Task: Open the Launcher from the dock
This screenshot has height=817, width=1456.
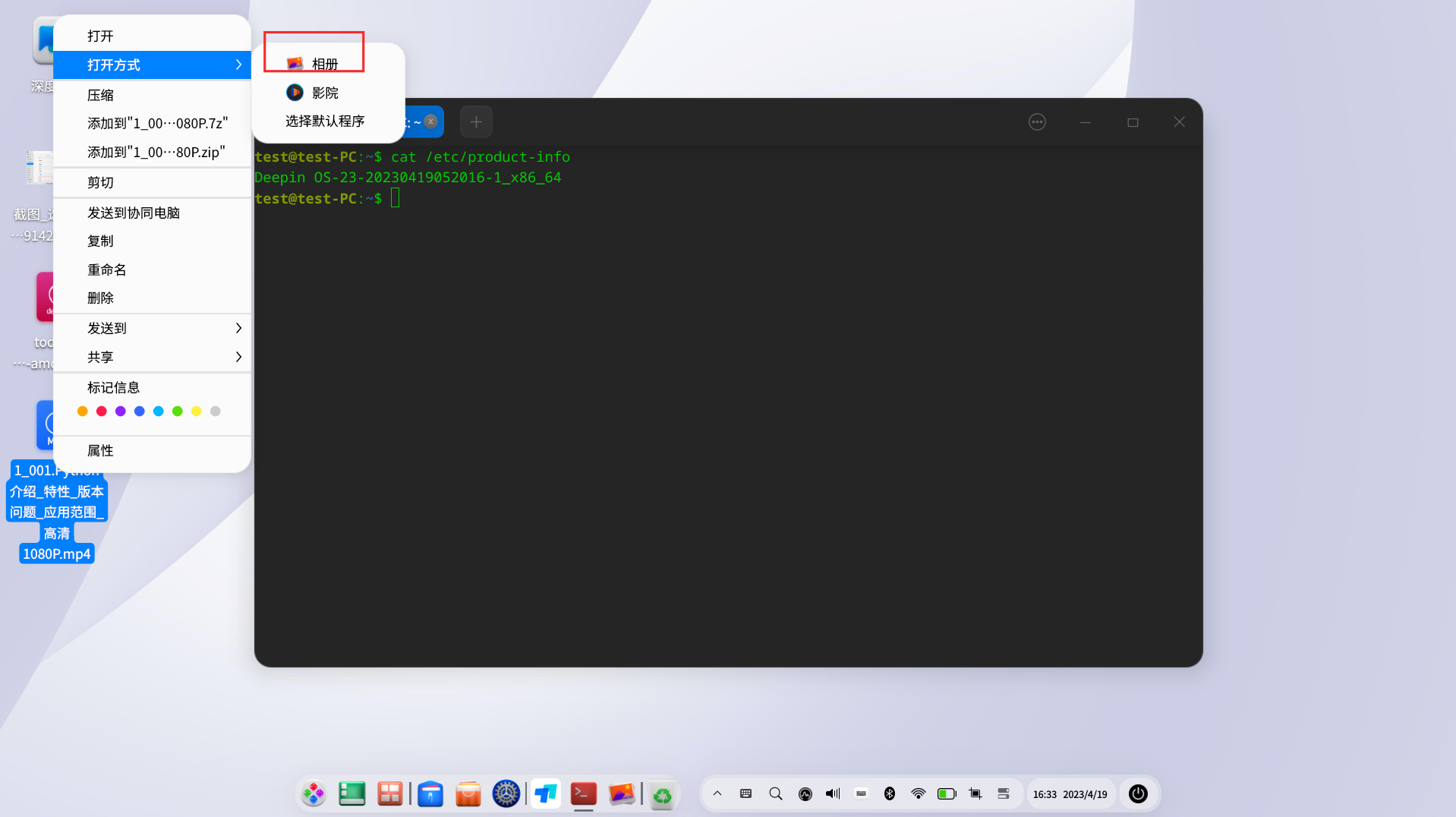Action: [x=314, y=793]
